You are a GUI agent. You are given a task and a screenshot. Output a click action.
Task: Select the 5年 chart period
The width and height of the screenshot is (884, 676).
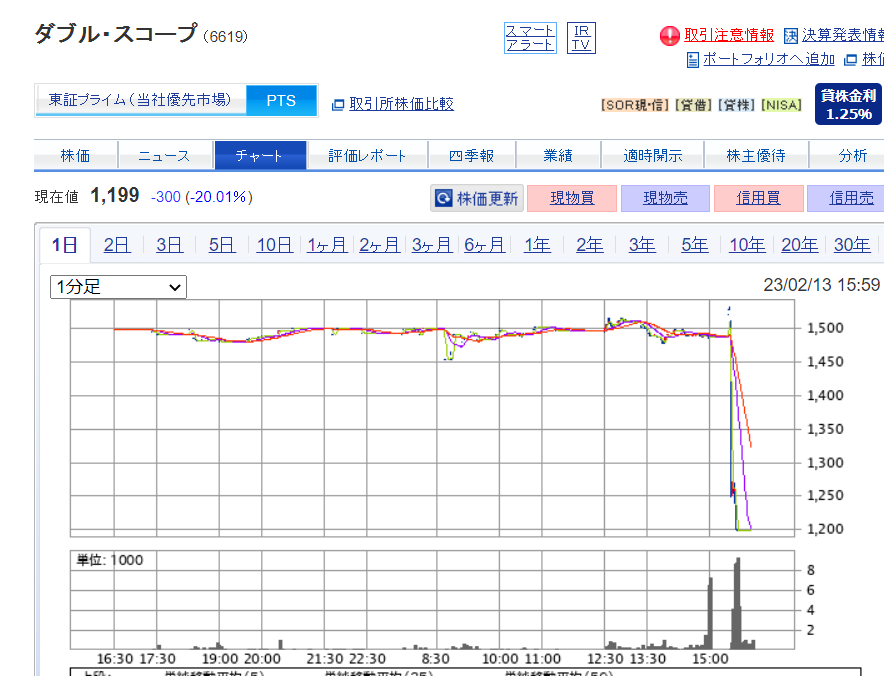(x=695, y=245)
